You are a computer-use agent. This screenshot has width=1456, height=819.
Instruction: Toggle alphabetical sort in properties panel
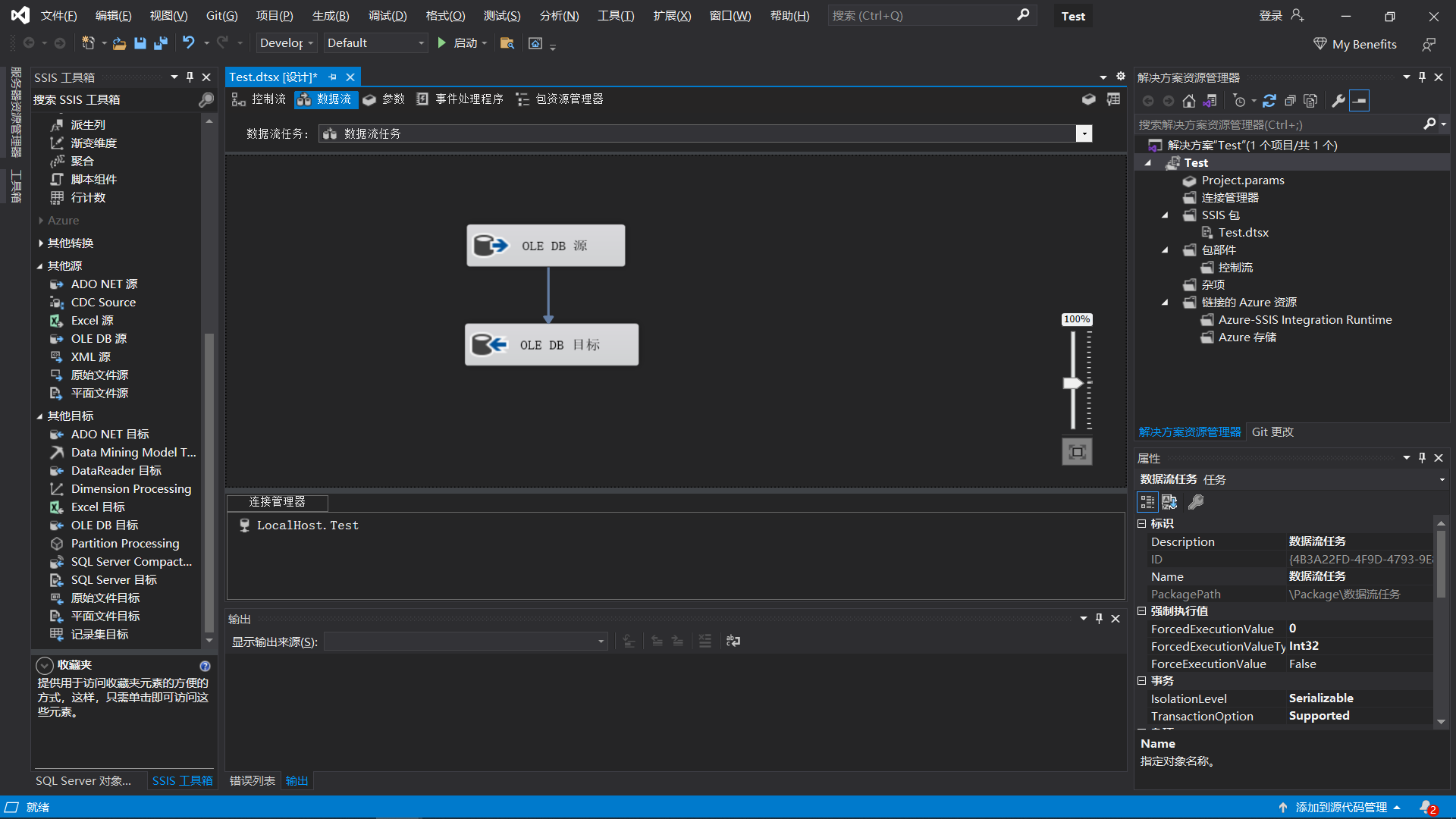click(1169, 502)
